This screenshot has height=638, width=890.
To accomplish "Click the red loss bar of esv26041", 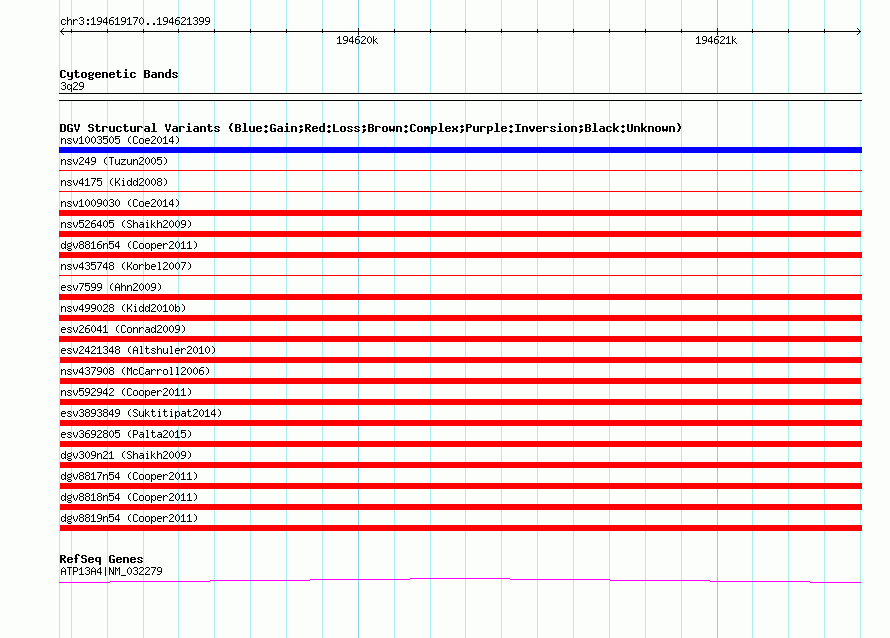I will 460,339.
